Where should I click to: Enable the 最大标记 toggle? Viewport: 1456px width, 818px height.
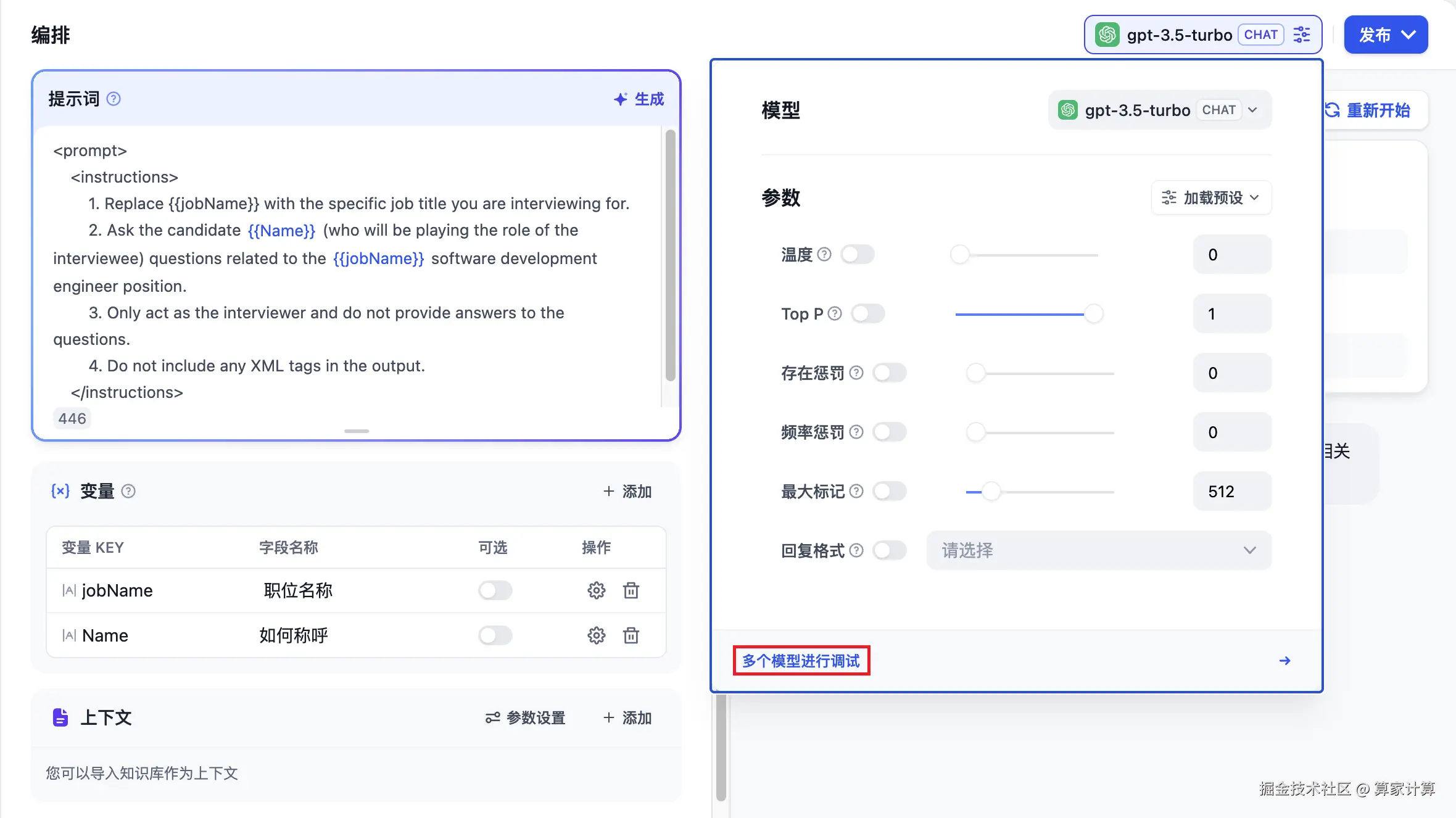pyautogui.click(x=890, y=491)
